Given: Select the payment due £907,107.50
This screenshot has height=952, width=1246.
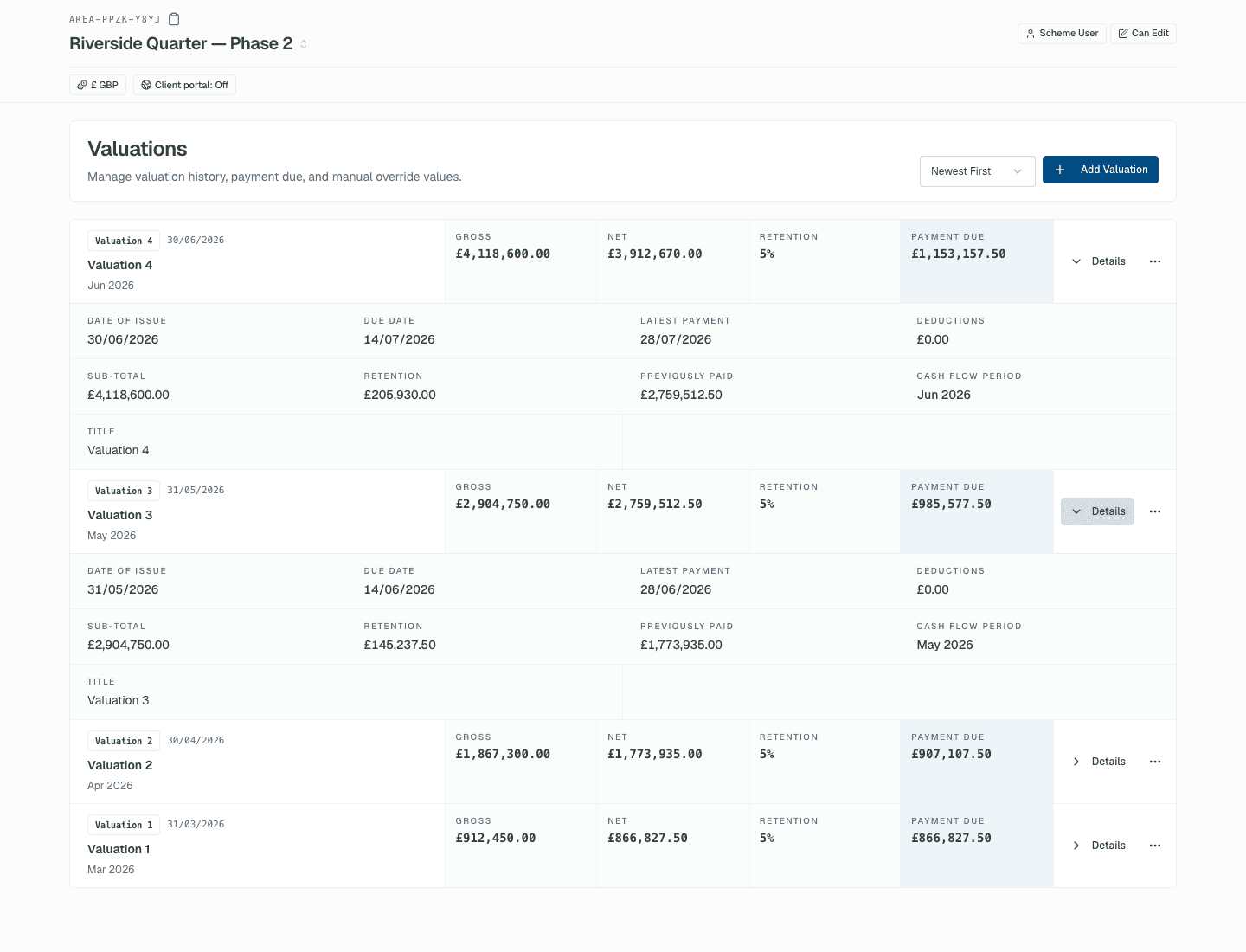Looking at the screenshot, I should click(x=951, y=754).
